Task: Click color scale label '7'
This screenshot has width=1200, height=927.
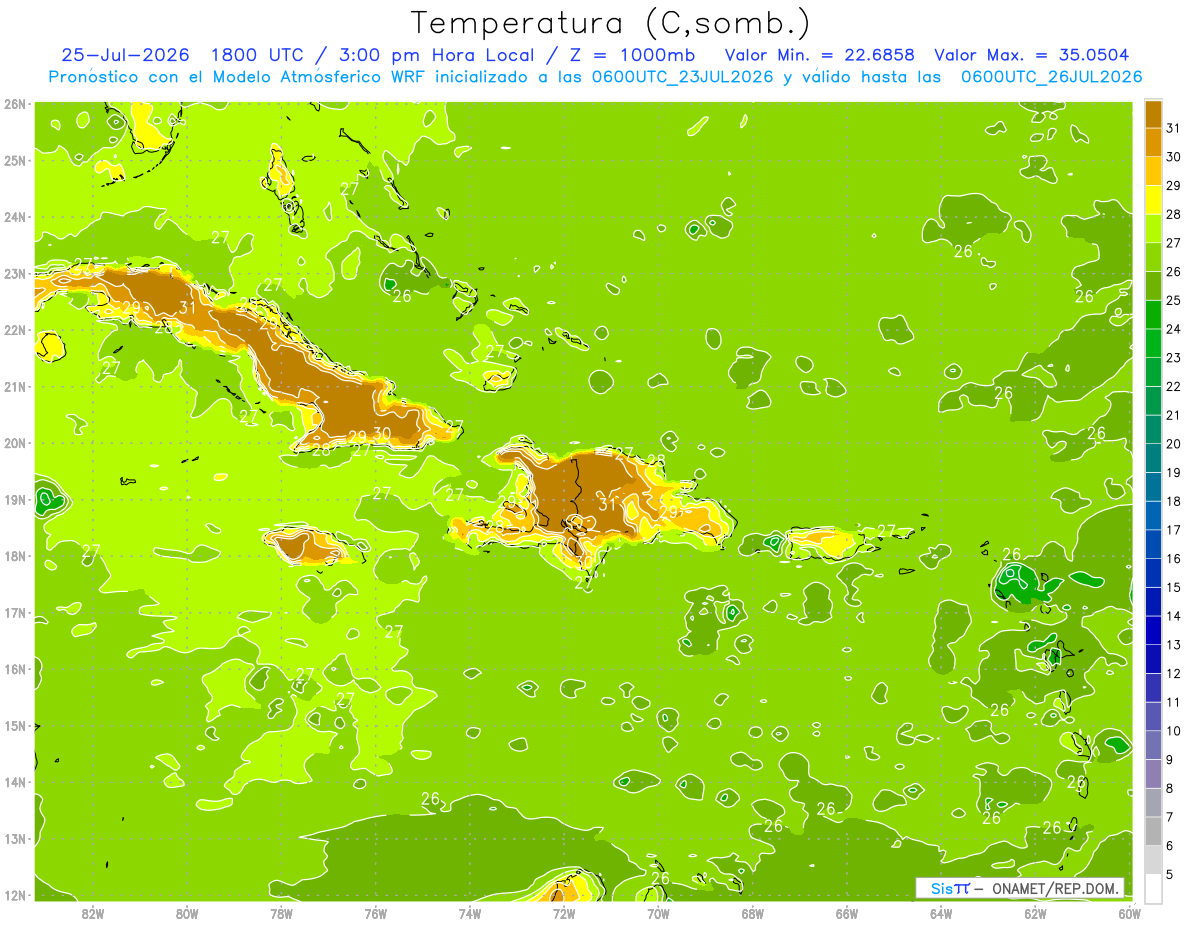Action: 1169,817
